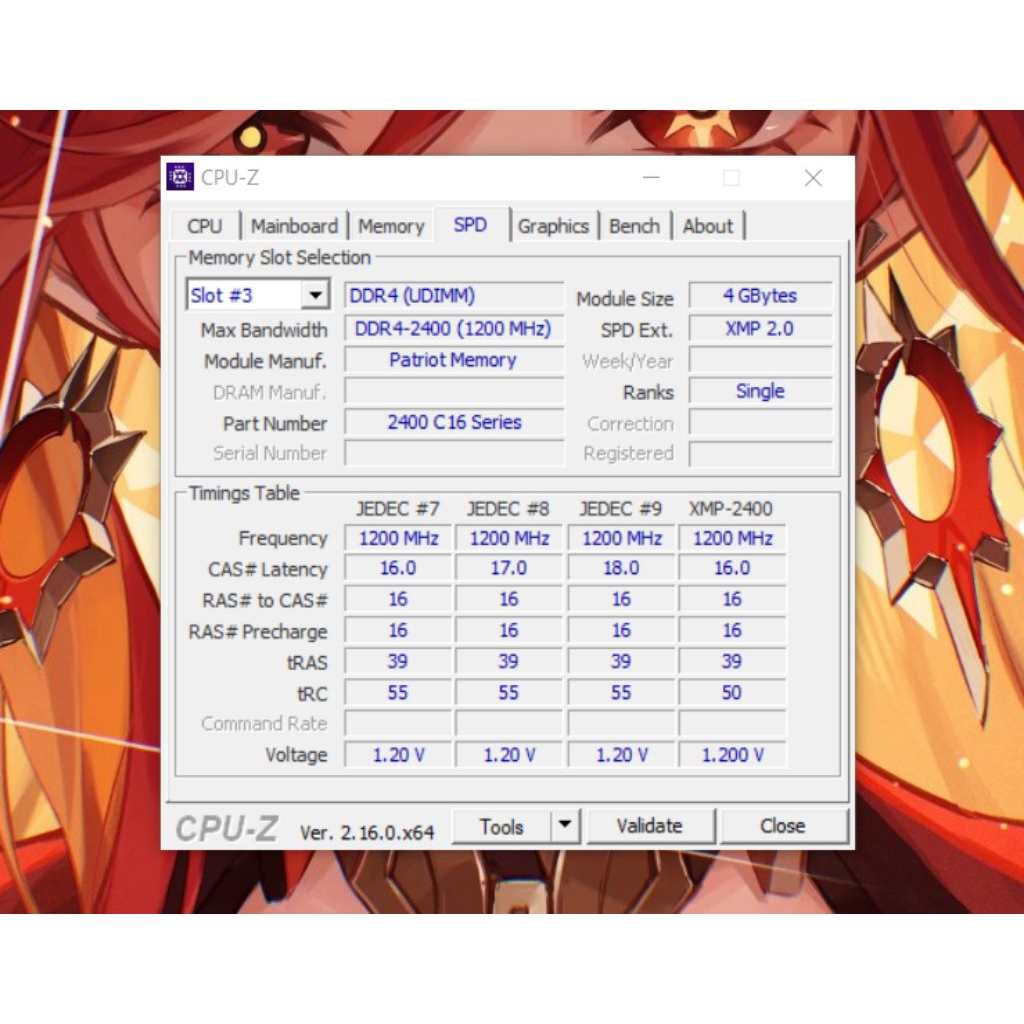Minimize the CPU-Z window

[651, 178]
